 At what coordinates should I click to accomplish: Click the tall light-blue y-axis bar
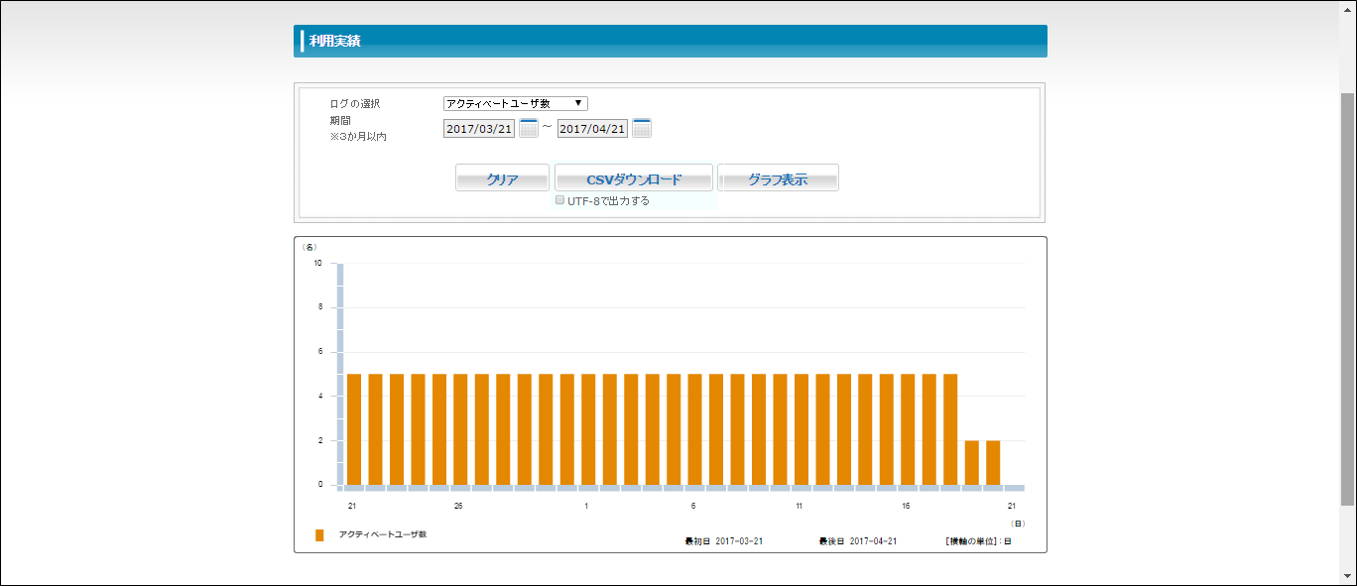tap(340, 374)
